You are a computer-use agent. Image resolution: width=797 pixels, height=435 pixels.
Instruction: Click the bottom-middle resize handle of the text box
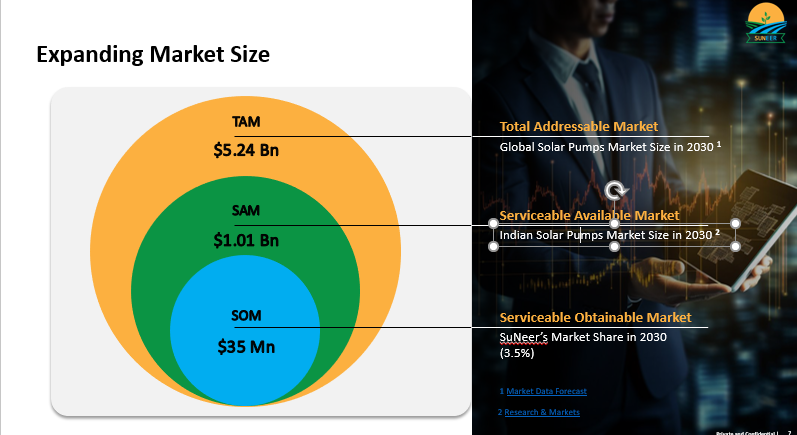[614, 246]
